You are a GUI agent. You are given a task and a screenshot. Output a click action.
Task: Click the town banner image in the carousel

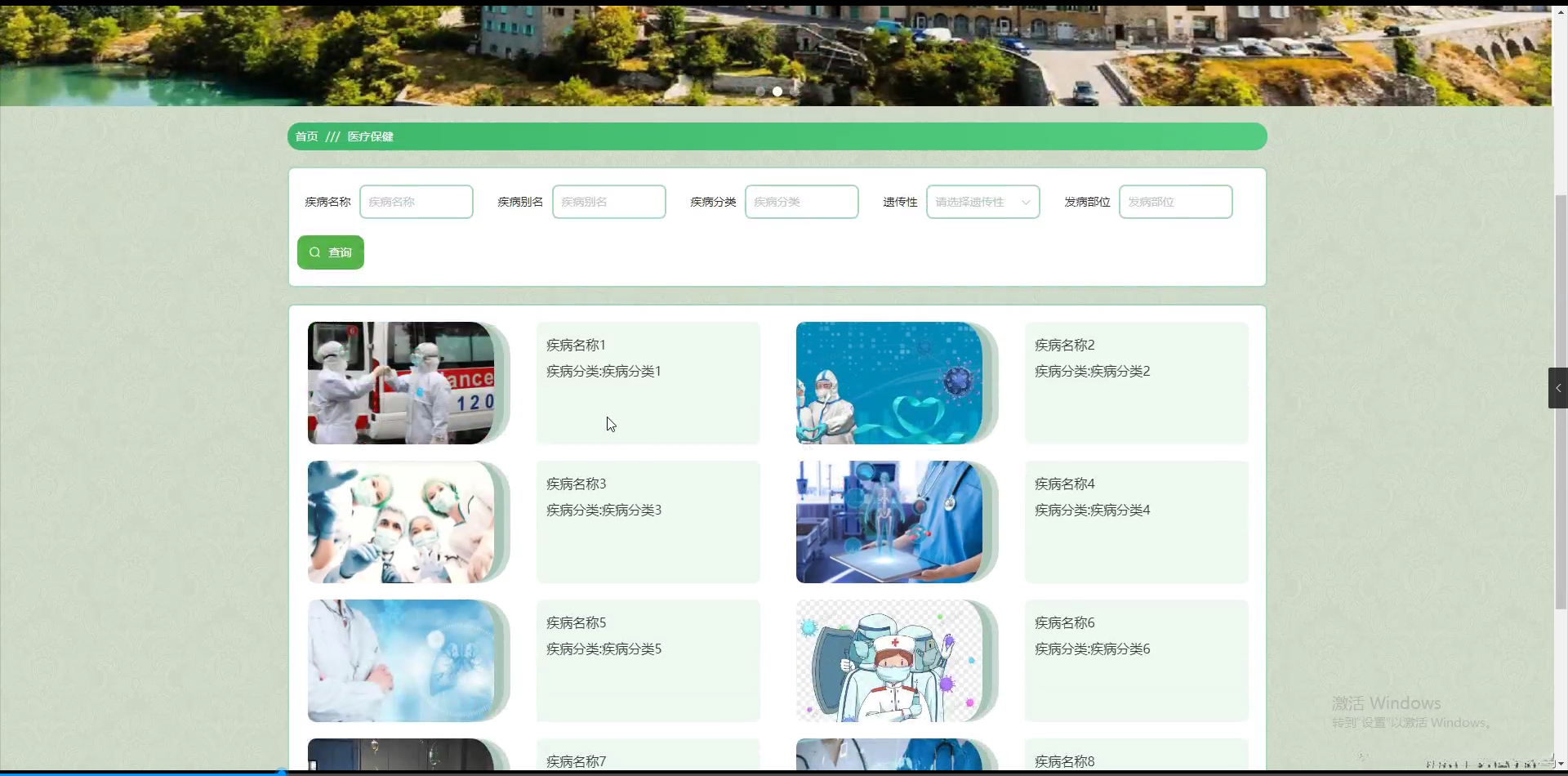click(x=776, y=56)
